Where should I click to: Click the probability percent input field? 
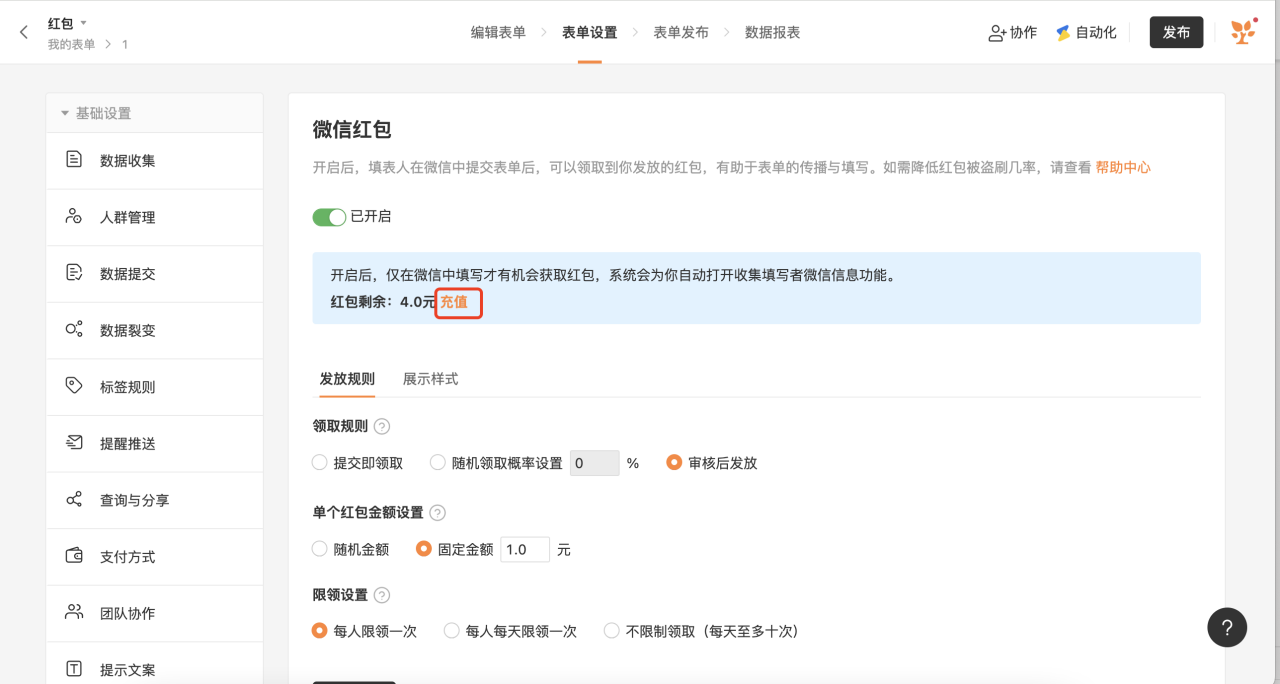pyautogui.click(x=595, y=463)
